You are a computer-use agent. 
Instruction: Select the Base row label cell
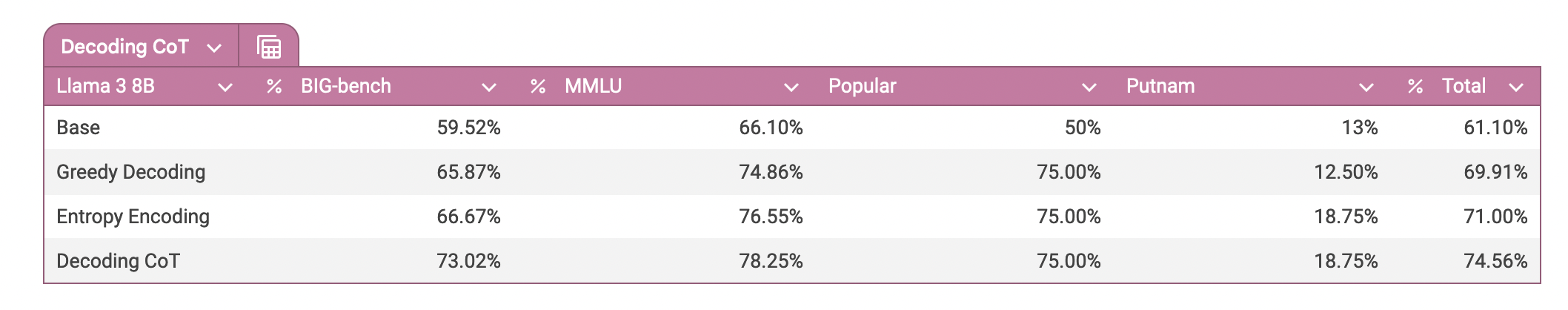pos(79,128)
